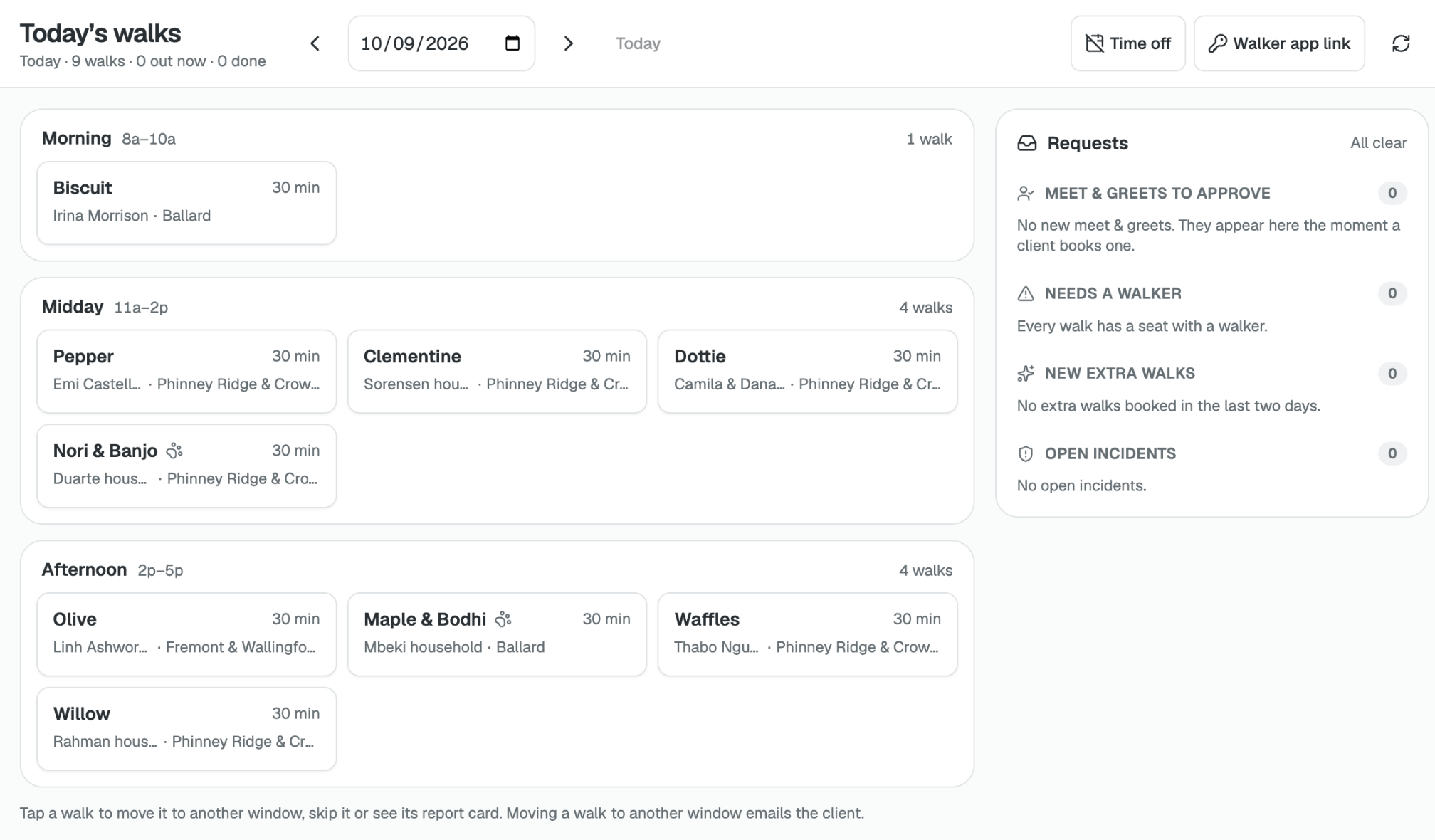The height and width of the screenshot is (840, 1435).
Task: Click the Open Incidents shield icon
Action: click(1026, 453)
